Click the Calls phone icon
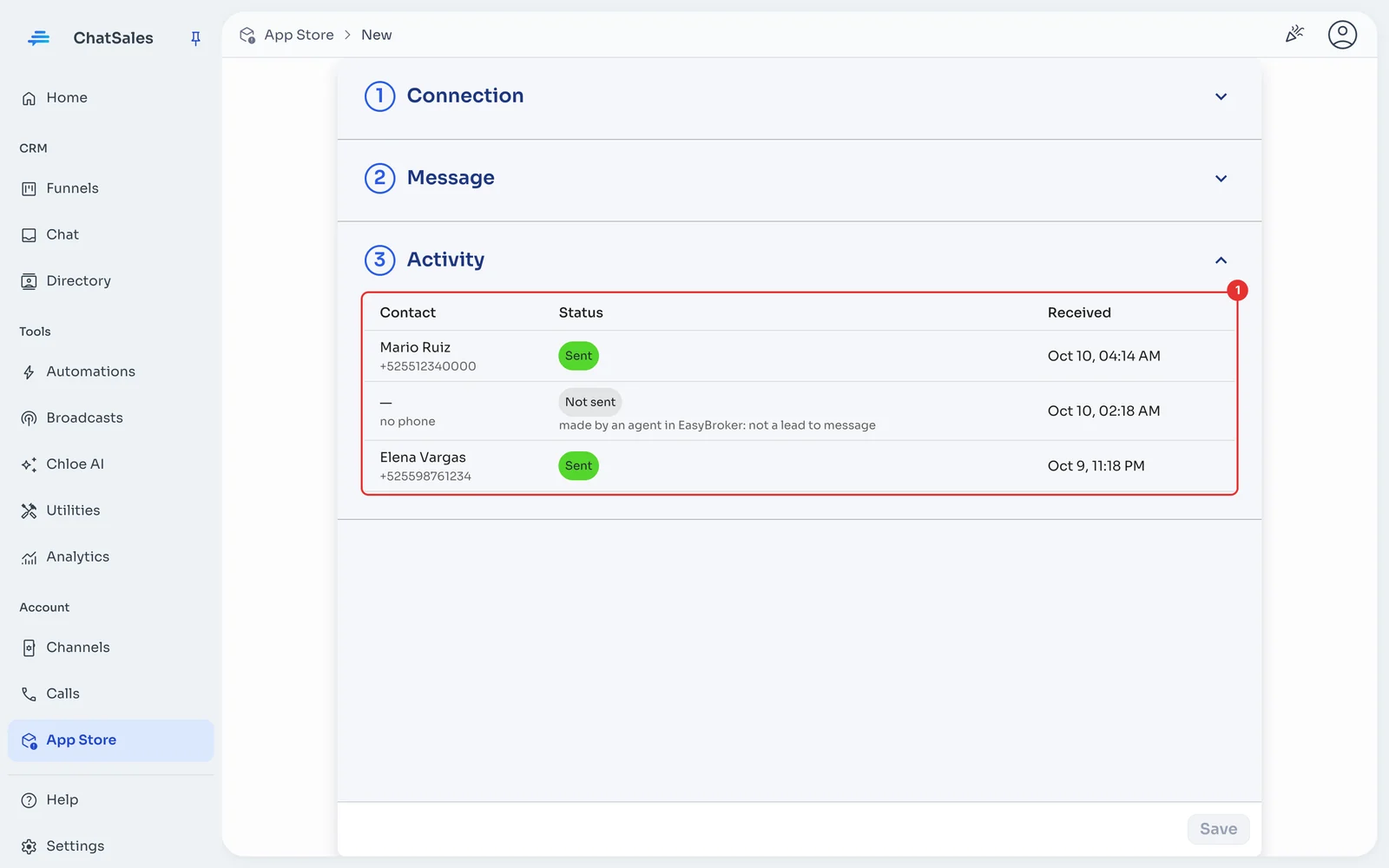 click(29, 694)
